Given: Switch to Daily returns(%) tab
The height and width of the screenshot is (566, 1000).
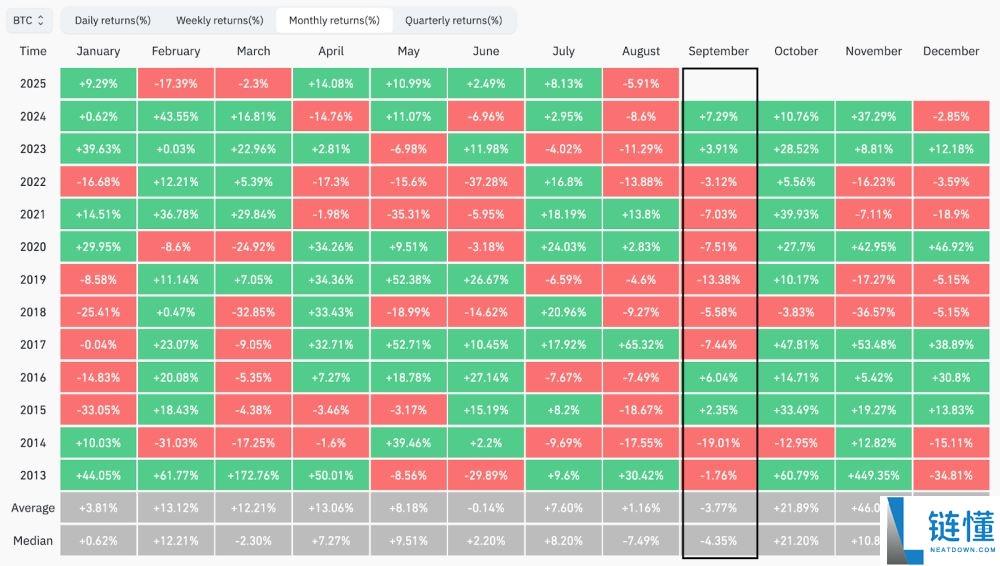Looking at the screenshot, I should pyautogui.click(x=113, y=20).
